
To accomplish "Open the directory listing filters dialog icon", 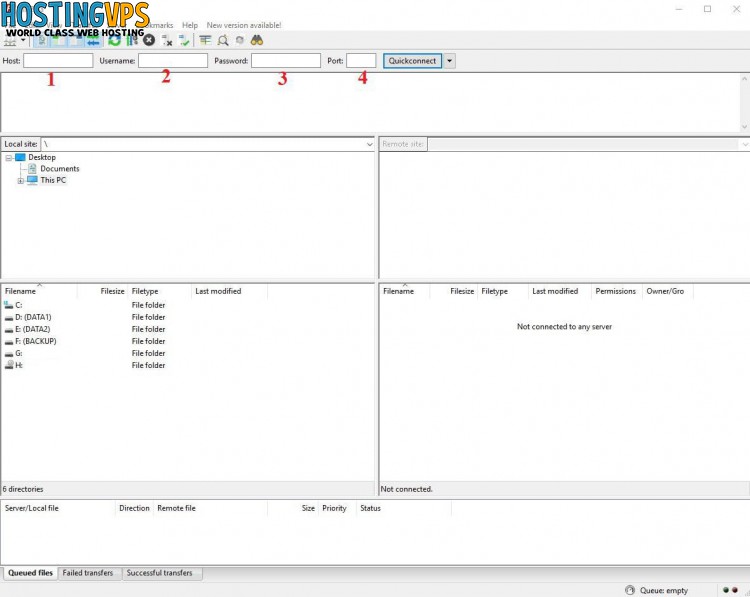I will pos(205,40).
